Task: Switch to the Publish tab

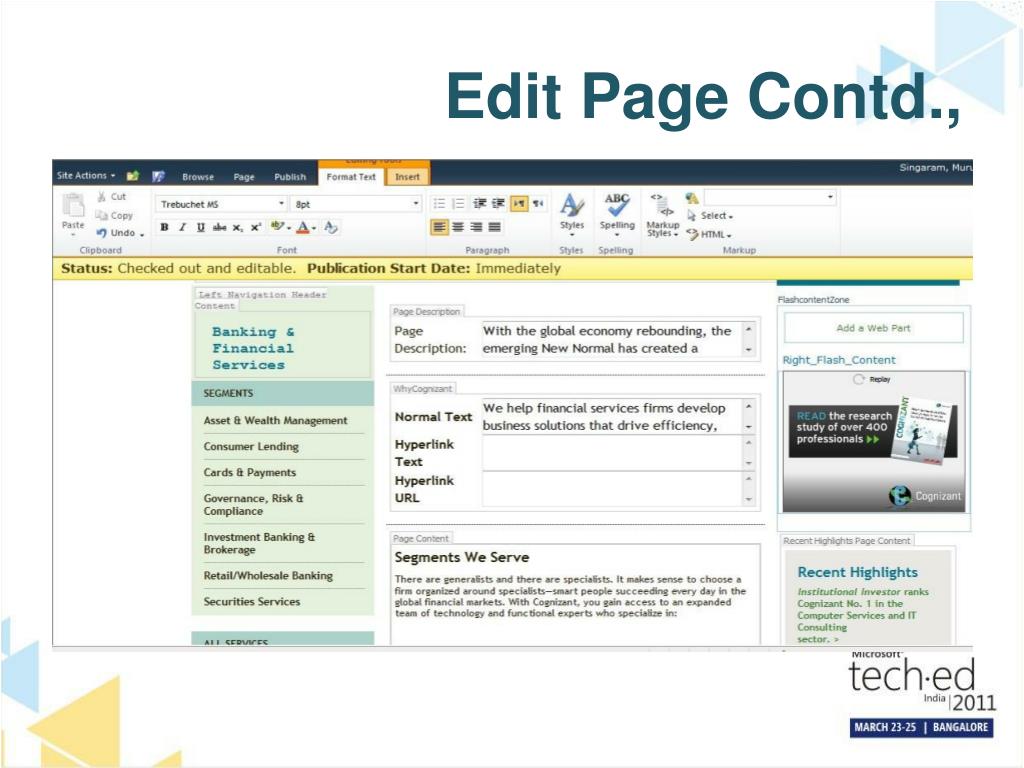Action: click(290, 176)
